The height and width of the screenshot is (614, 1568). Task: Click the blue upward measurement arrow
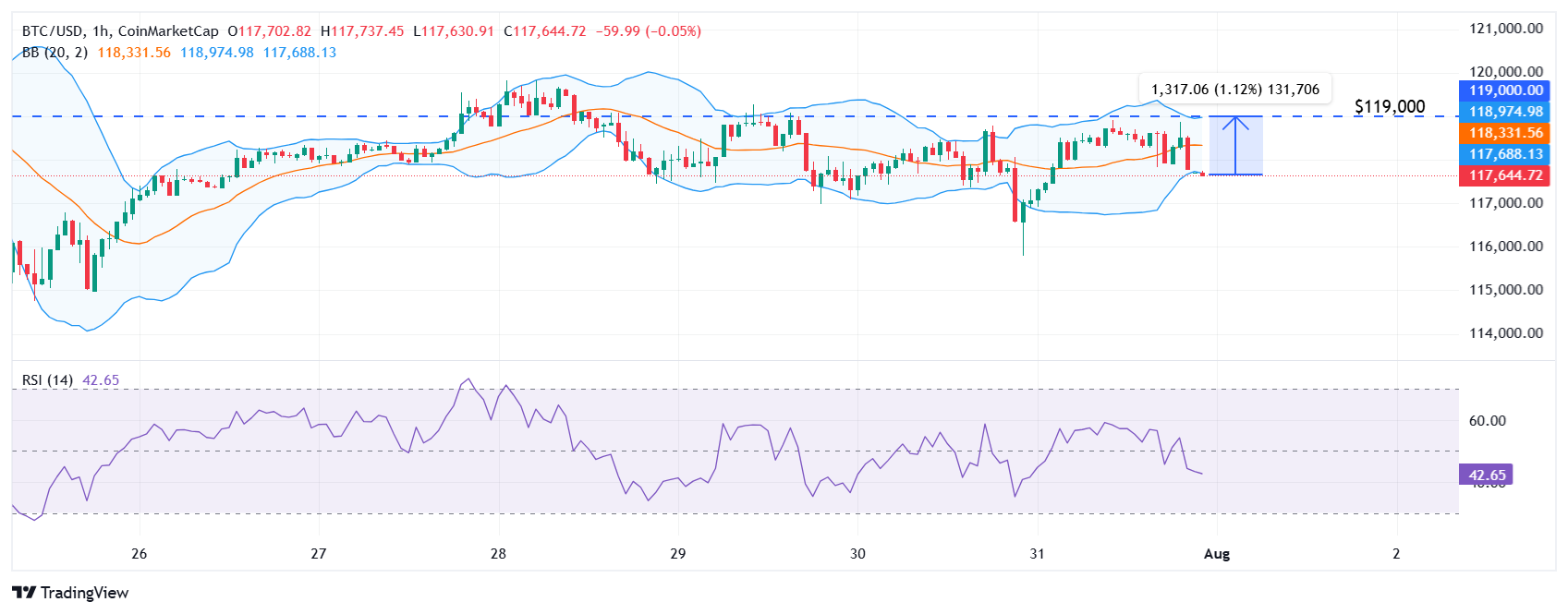[1235, 145]
